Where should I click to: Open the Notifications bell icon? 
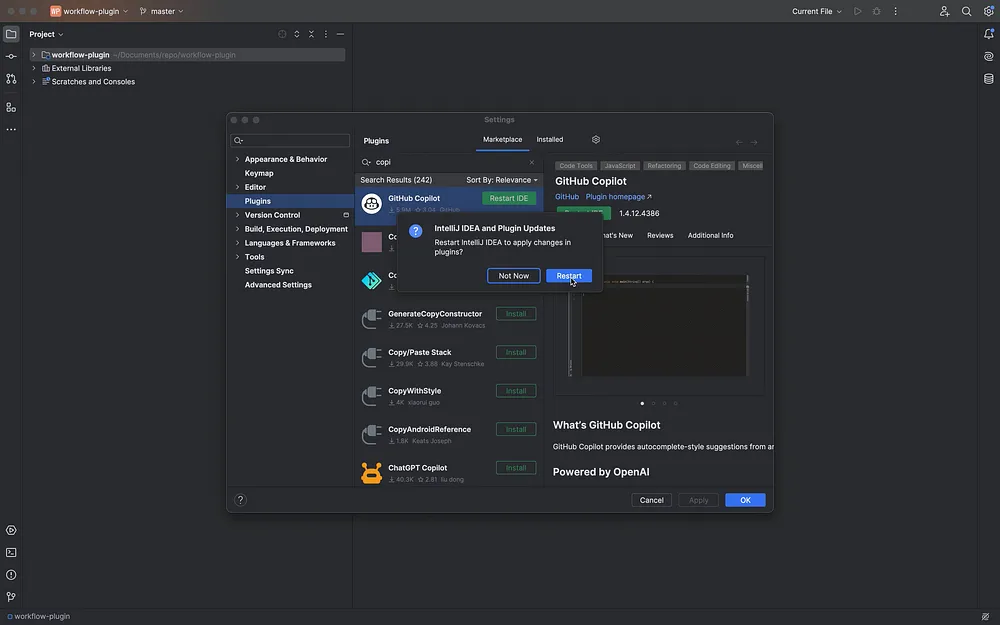989,34
